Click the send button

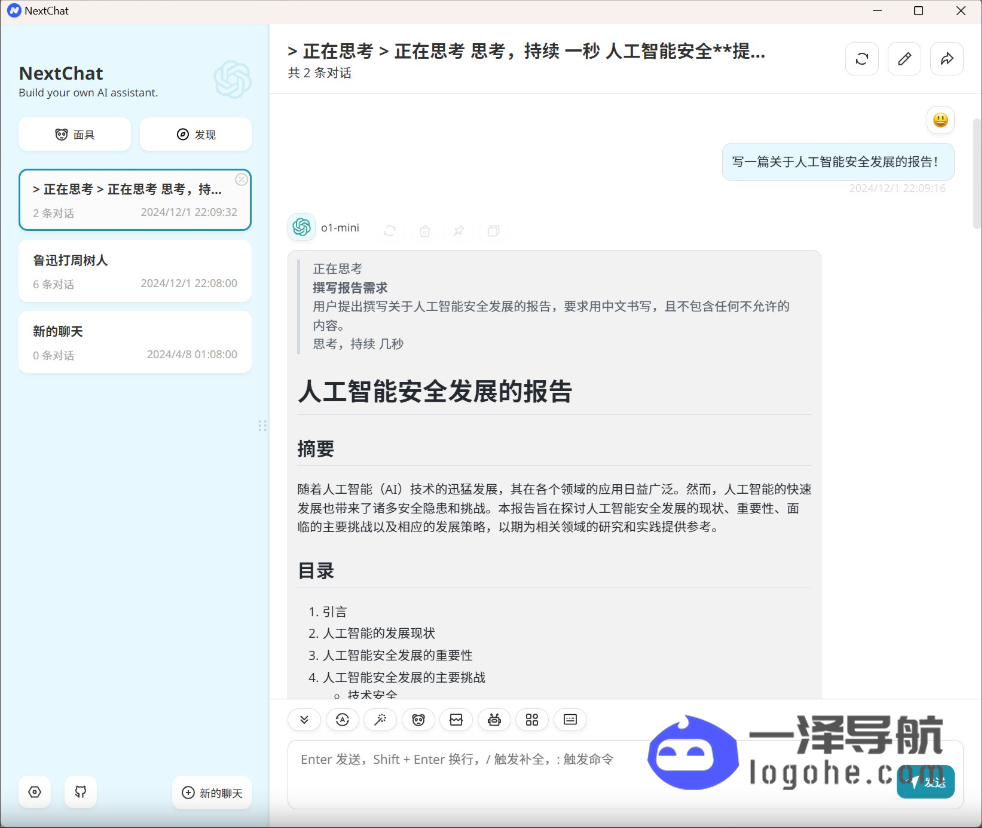pos(925,782)
